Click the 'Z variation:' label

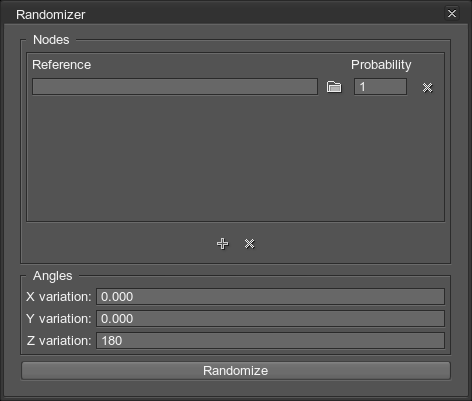click(59, 341)
